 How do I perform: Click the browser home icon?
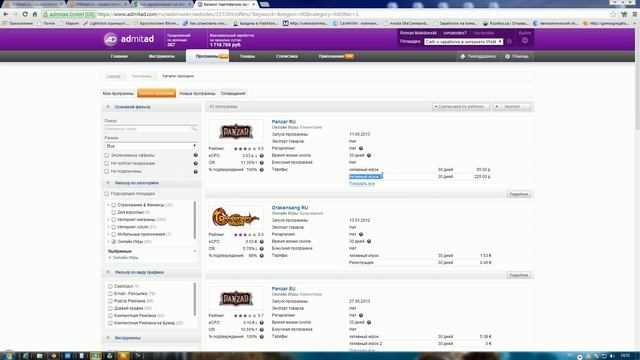pyautogui.click(x=35, y=14)
